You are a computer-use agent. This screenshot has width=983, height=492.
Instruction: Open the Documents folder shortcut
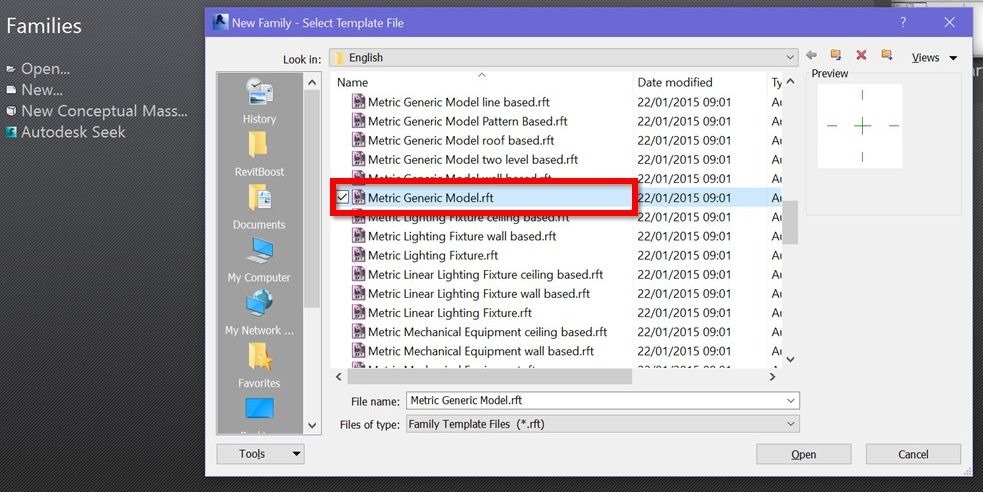(259, 207)
